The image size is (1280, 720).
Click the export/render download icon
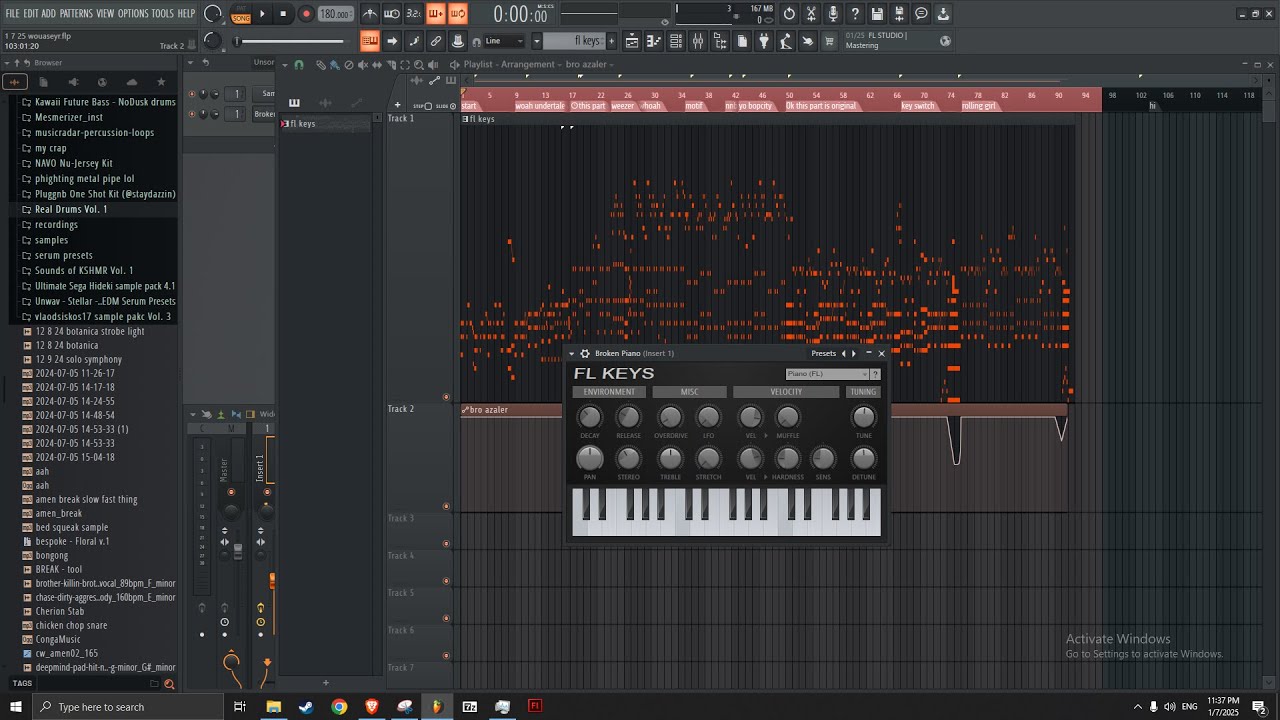click(x=943, y=14)
